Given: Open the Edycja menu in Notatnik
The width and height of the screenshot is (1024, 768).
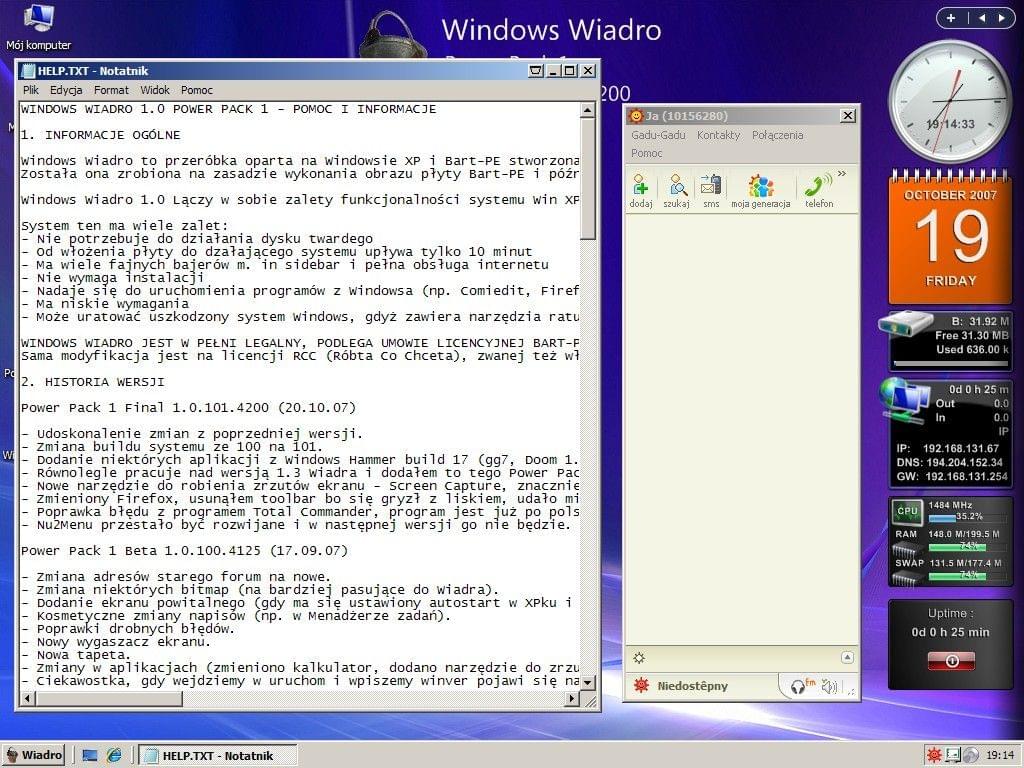Looking at the screenshot, I should point(66,90).
